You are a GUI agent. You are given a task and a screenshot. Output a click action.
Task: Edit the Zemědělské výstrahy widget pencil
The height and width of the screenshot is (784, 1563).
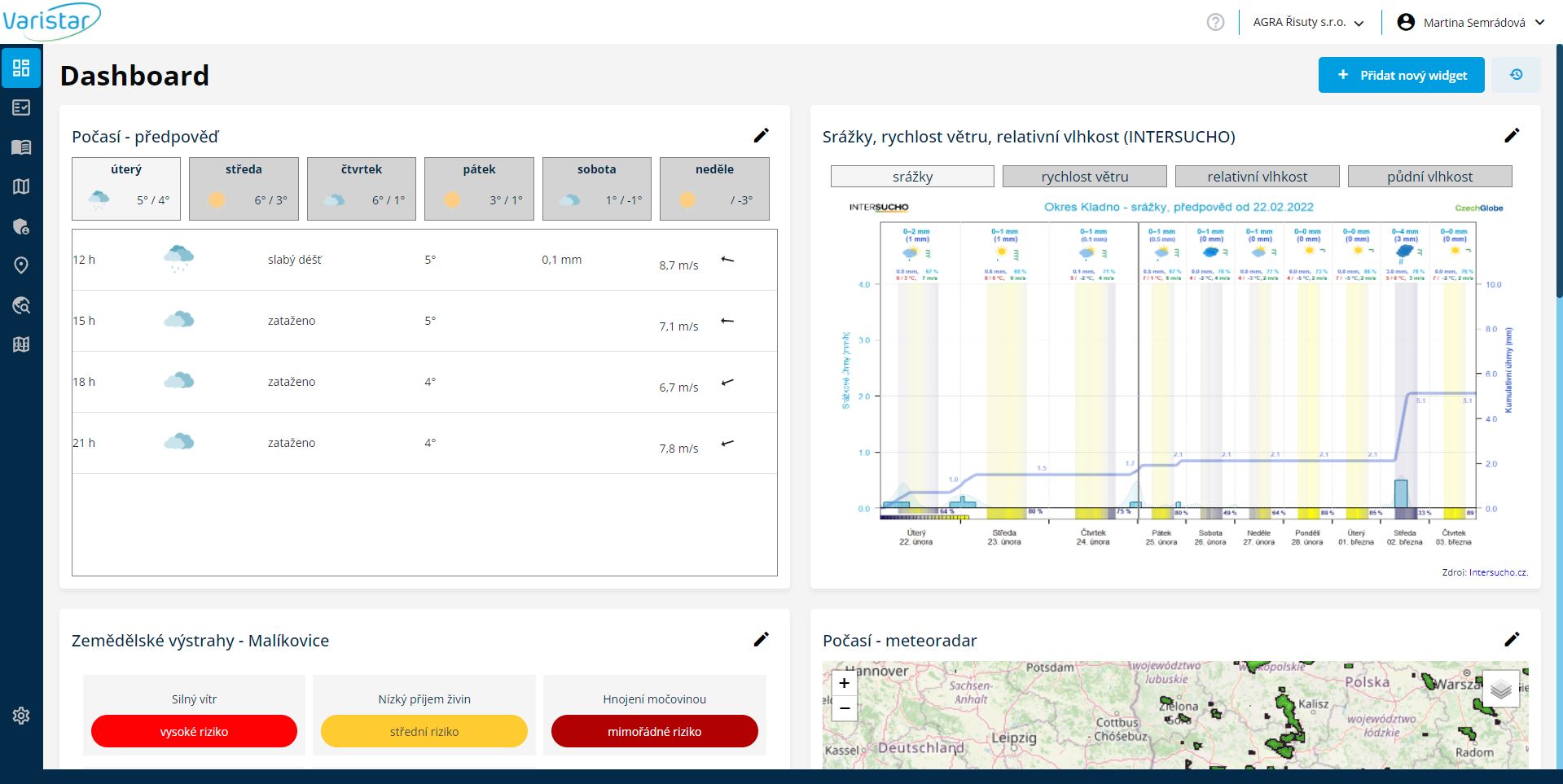(762, 640)
